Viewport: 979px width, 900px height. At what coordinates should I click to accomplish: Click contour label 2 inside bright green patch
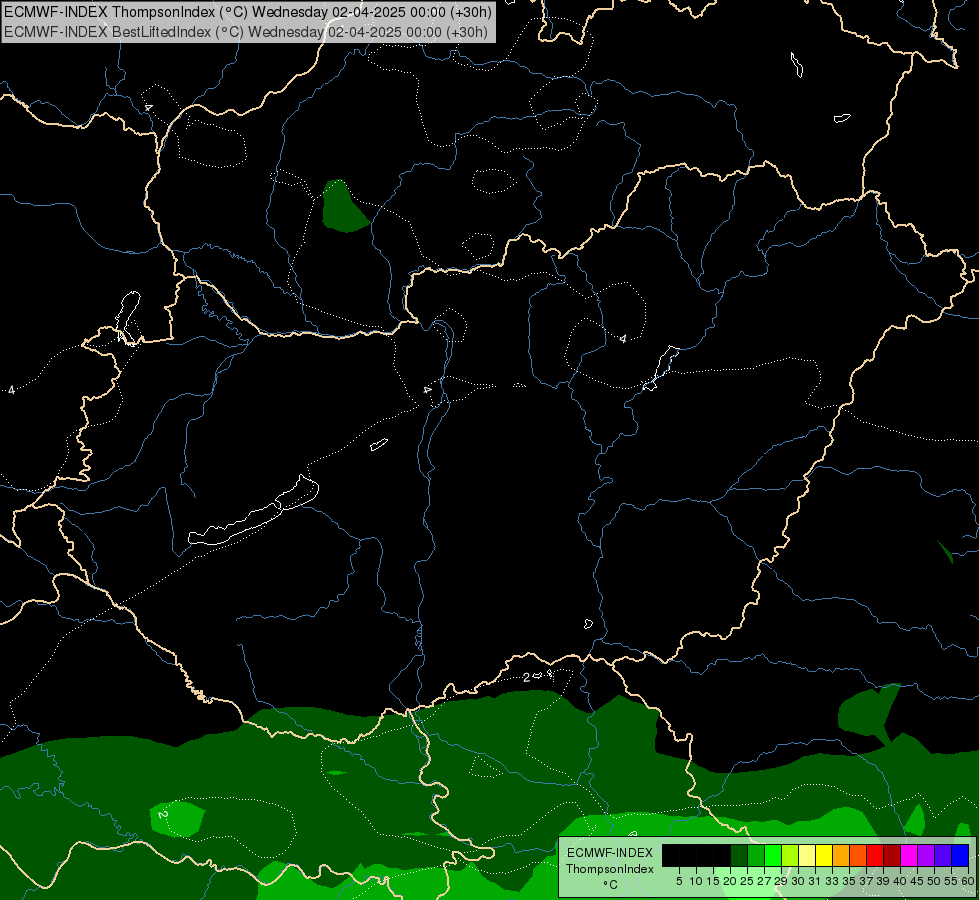tap(162, 815)
